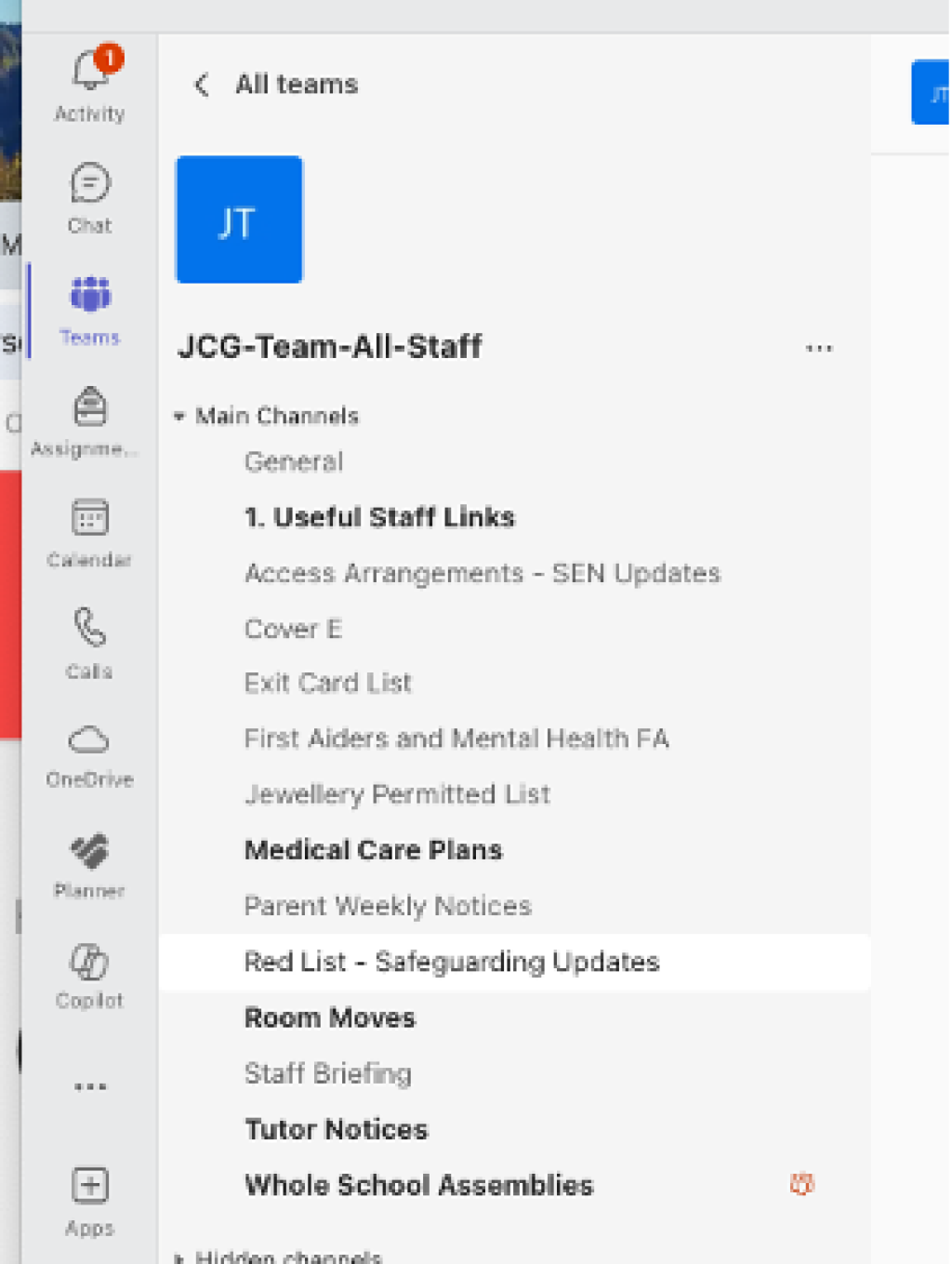Viewport: 952px width, 1264px height.
Task: Open the General channel
Action: click(x=294, y=462)
